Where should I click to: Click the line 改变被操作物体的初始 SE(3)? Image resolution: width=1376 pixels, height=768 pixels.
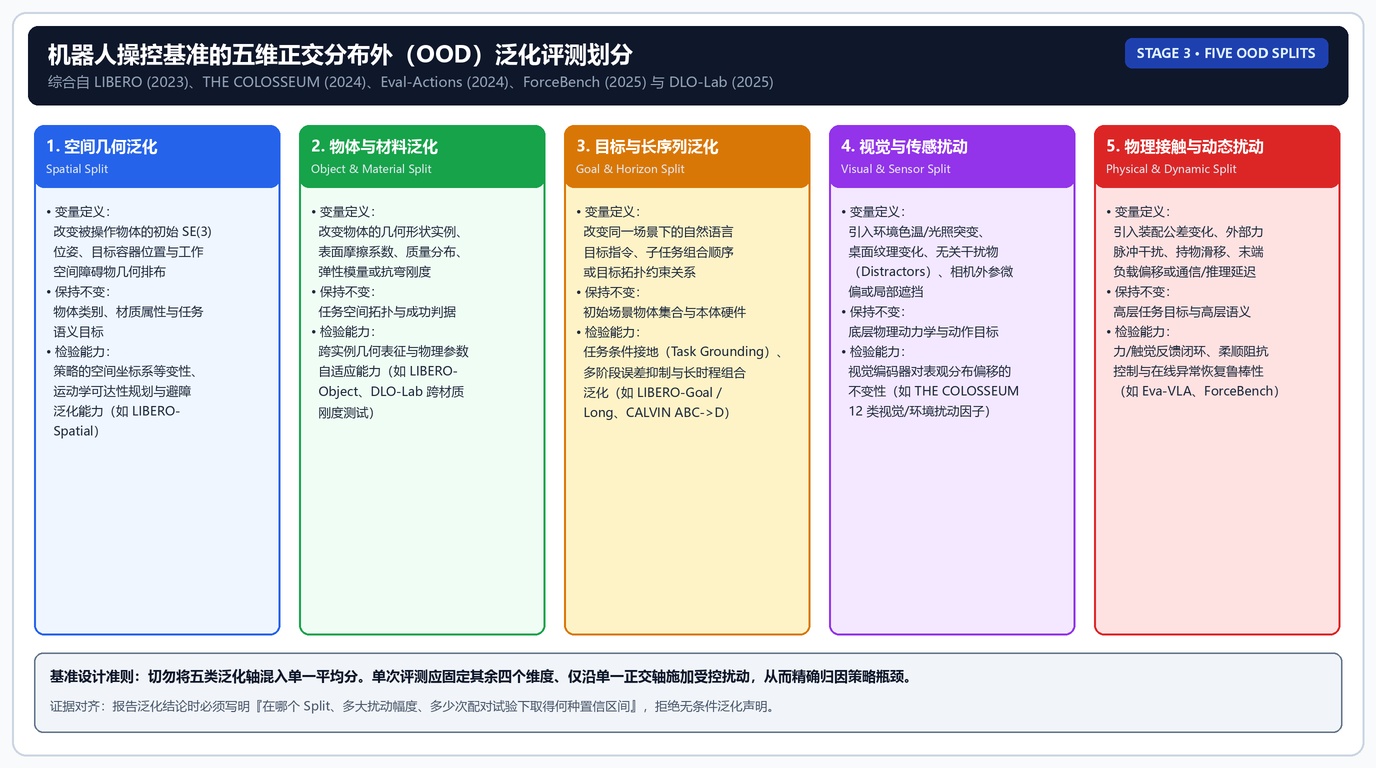pos(133,232)
